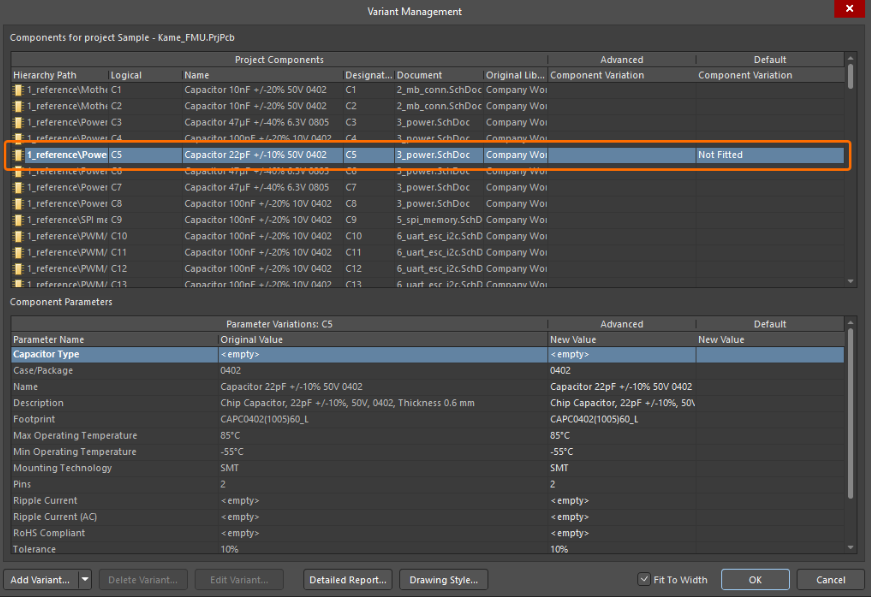The image size is (871, 598).
Task: Click scroll-up arrow of components list
Action: pos(850,58)
